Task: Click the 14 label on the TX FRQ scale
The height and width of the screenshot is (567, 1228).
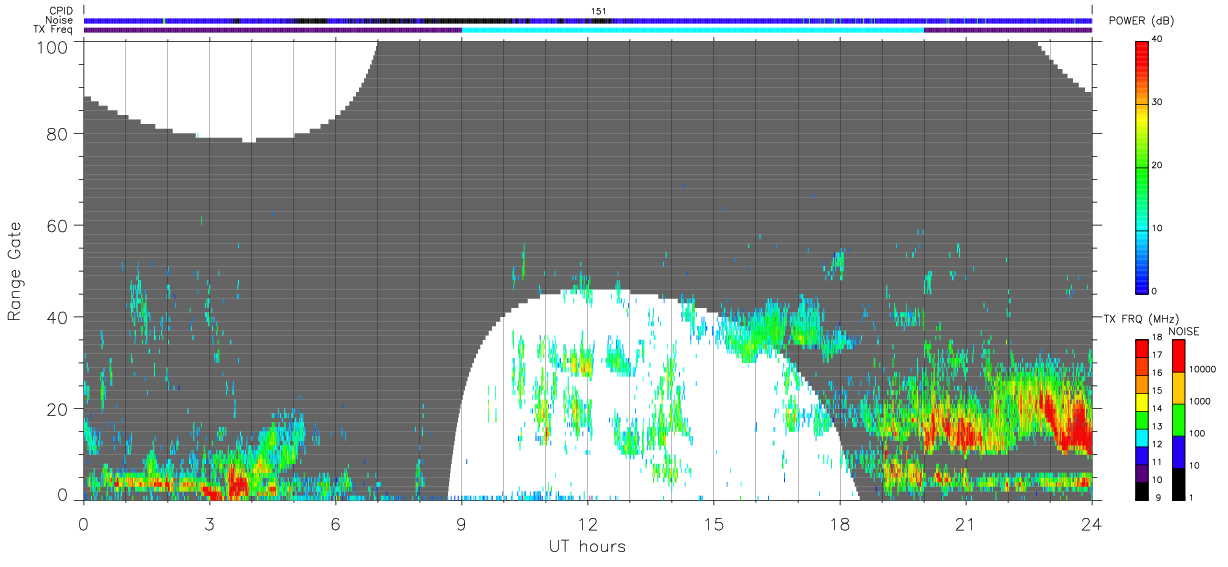Action: coord(1157,408)
